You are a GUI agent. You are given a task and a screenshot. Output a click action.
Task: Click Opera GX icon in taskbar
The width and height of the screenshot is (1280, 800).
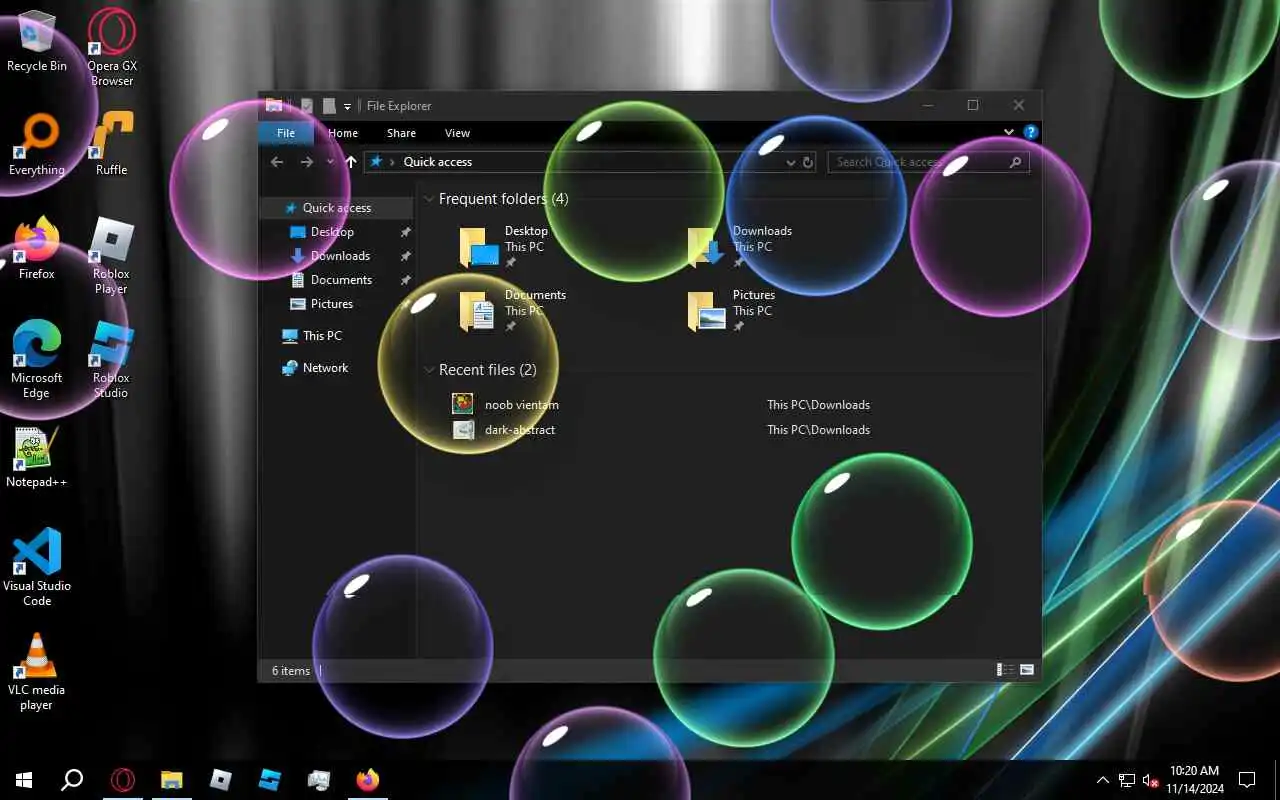pos(123,779)
